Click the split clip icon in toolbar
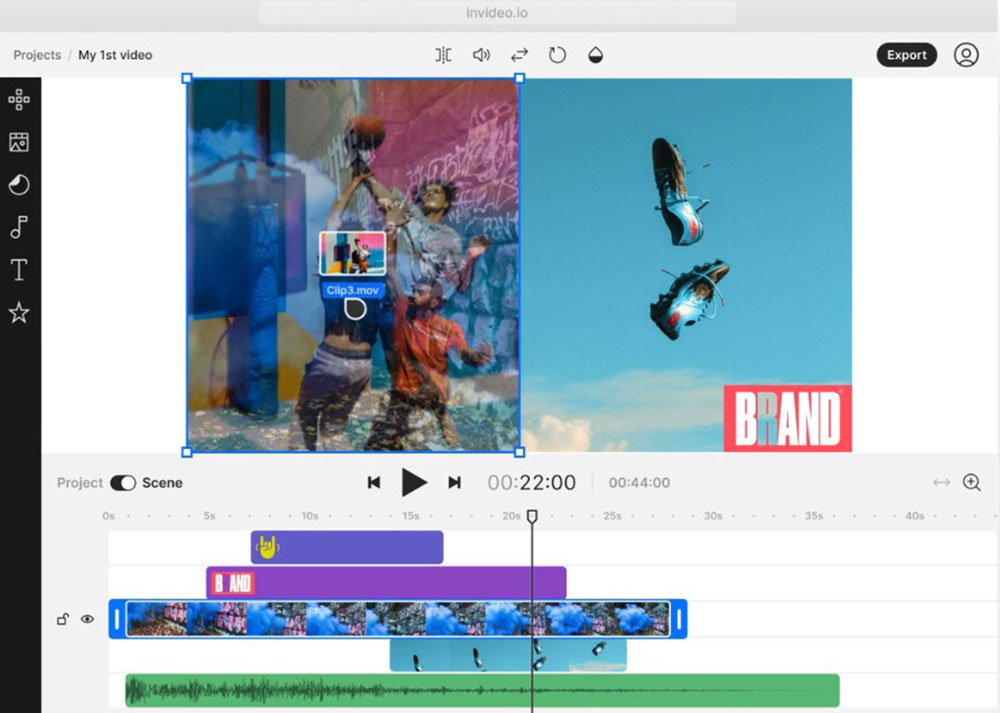The width and height of the screenshot is (1000, 713). coord(444,55)
